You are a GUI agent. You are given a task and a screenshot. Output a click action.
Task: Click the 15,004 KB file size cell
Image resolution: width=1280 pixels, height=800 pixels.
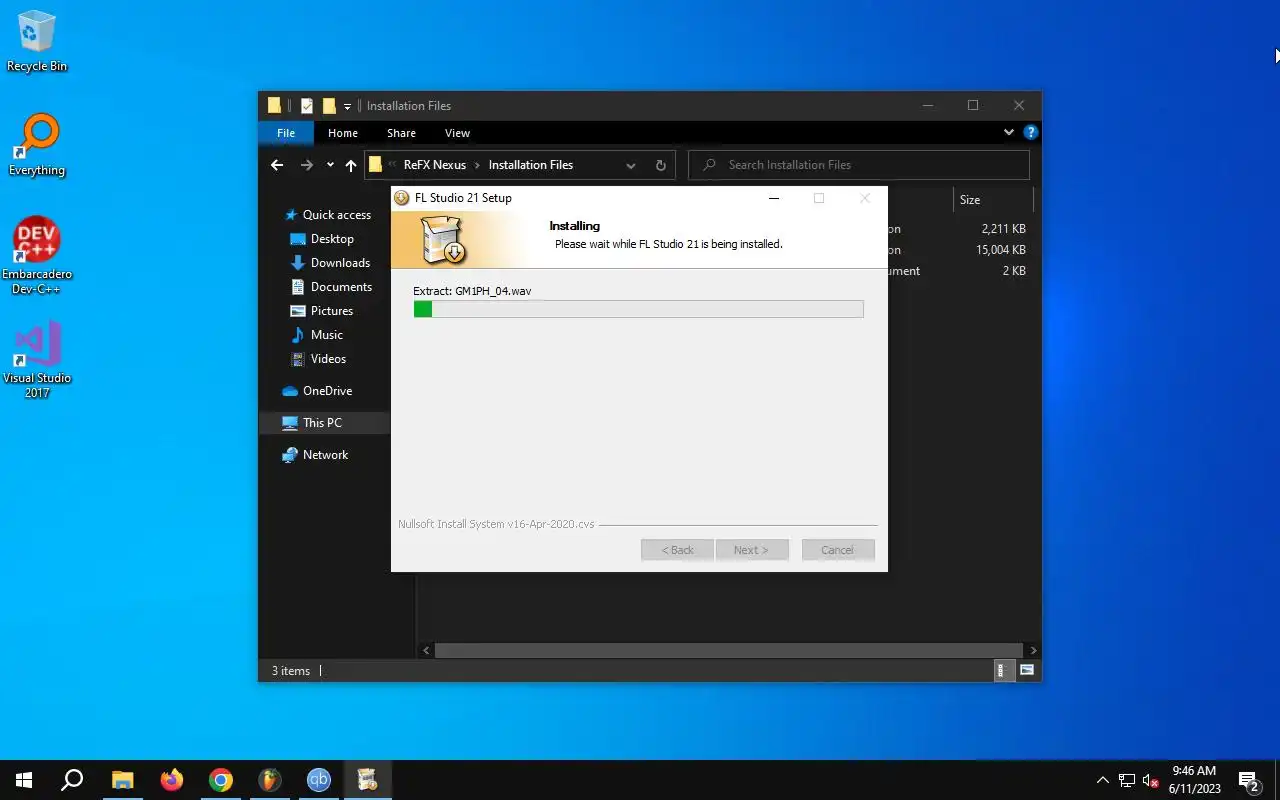(1000, 250)
